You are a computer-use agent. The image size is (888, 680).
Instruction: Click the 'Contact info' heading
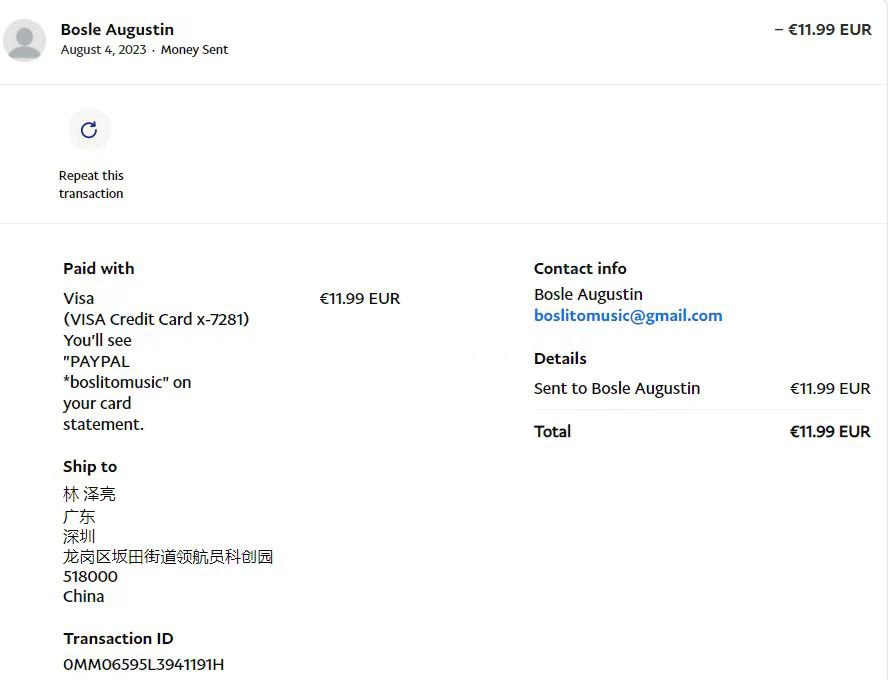(580, 268)
